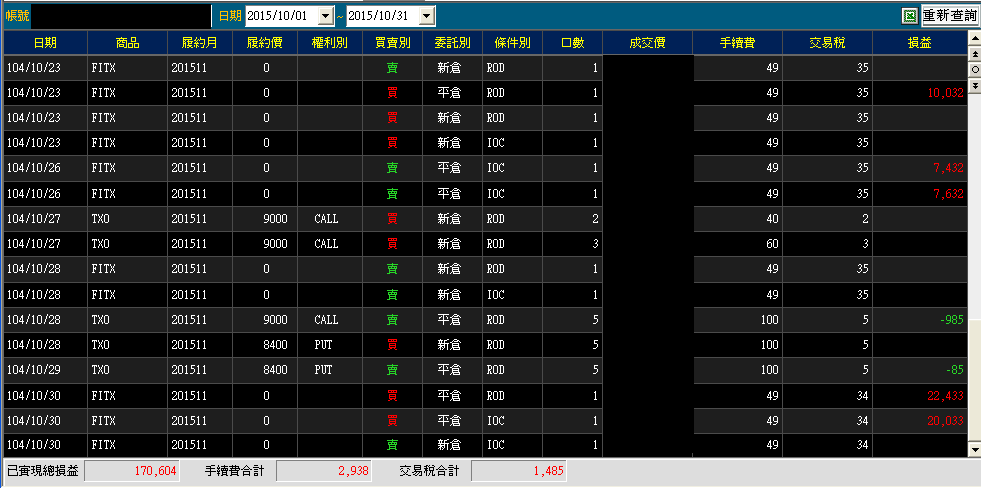Click the 履約月 column header
Viewport: 981px width, 488px height.
(x=200, y=43)
